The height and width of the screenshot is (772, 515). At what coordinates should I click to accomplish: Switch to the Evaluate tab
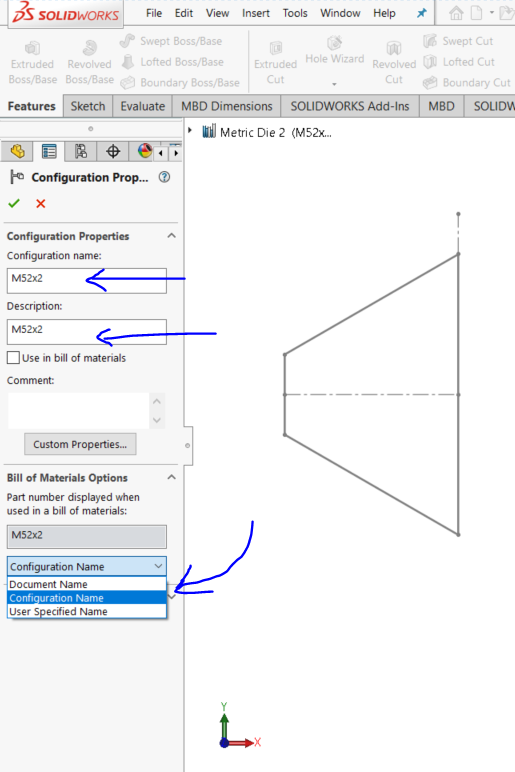coord(143,106)
